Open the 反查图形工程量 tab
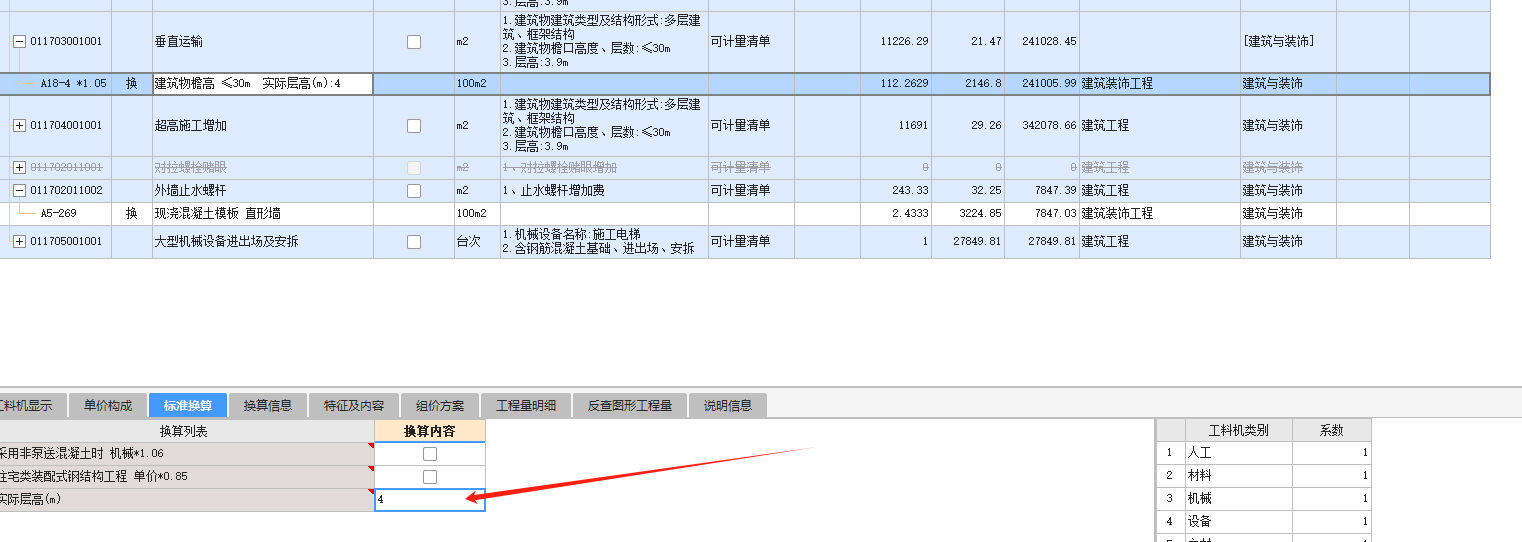The height and width of the screenshot is (542, 1522). (x=630, y=405)
